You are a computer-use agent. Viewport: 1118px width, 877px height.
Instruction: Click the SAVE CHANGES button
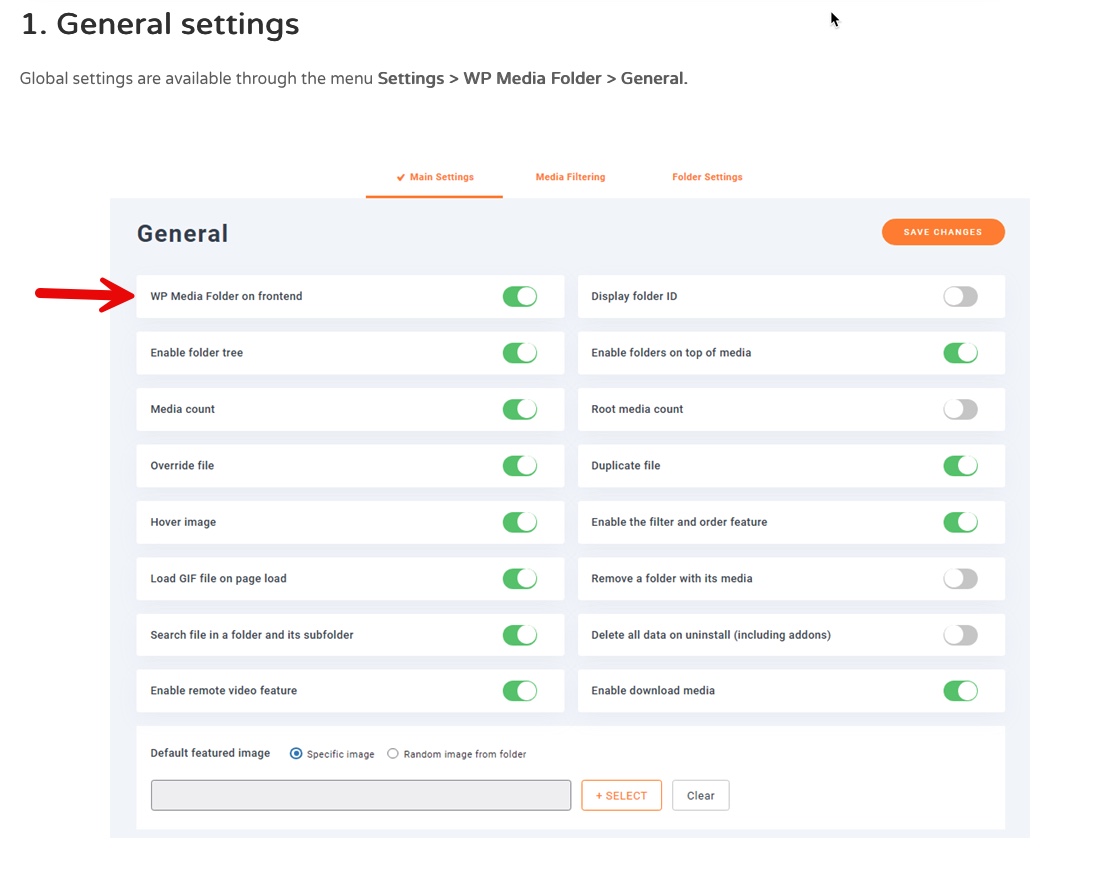click(943, 232)
